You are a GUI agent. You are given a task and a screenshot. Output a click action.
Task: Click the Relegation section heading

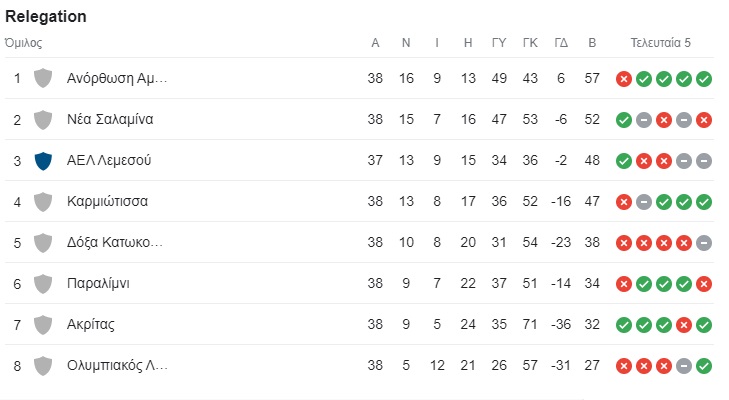[46, 16]
